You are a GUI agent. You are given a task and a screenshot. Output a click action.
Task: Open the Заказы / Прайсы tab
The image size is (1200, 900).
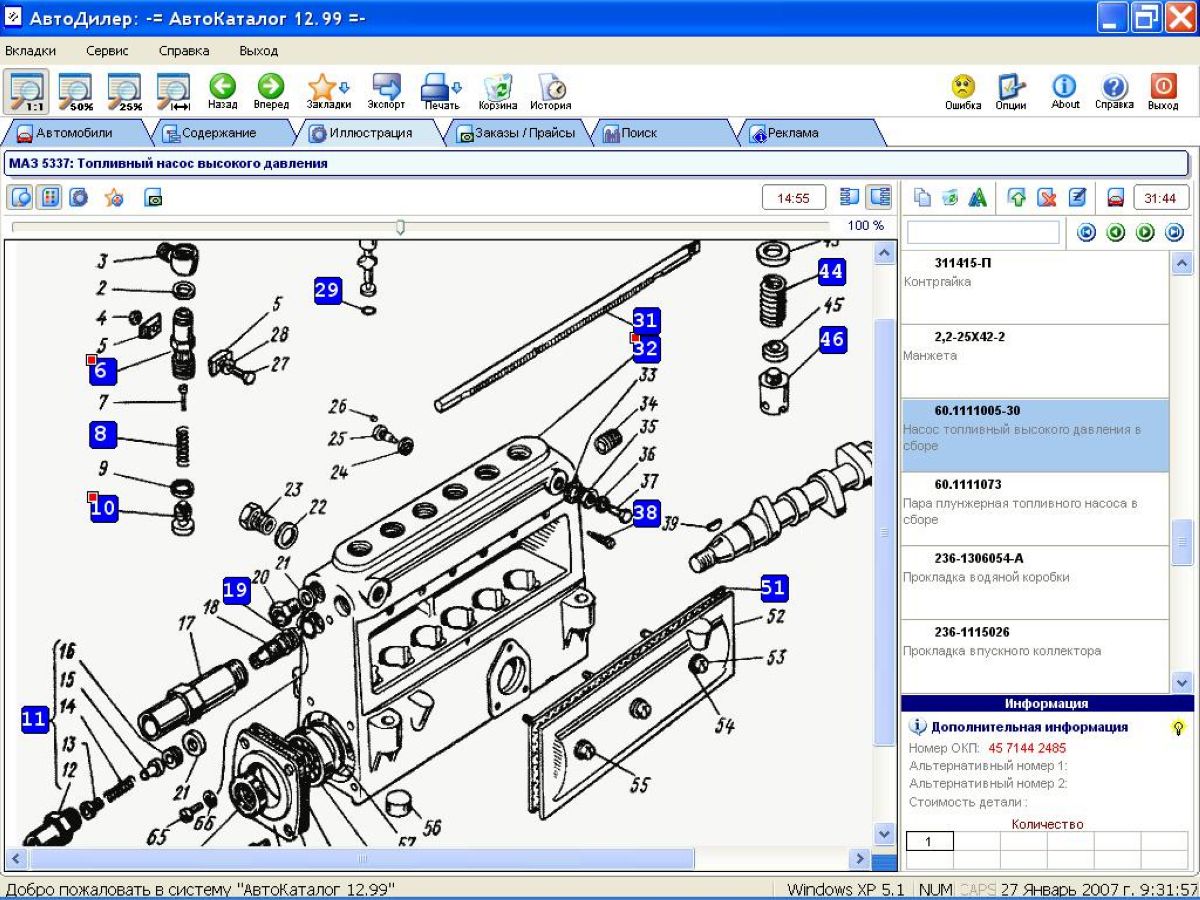click(516, 132)
